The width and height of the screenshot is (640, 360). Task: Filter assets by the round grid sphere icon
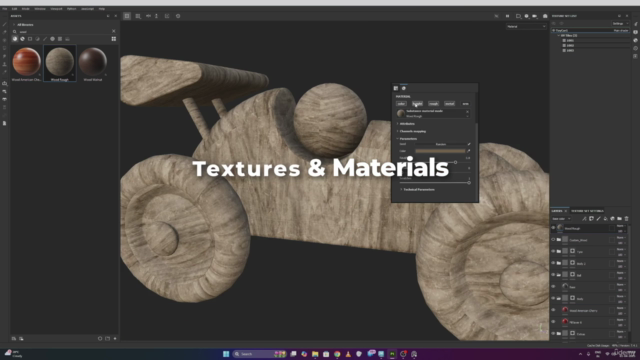pos(52,39)
